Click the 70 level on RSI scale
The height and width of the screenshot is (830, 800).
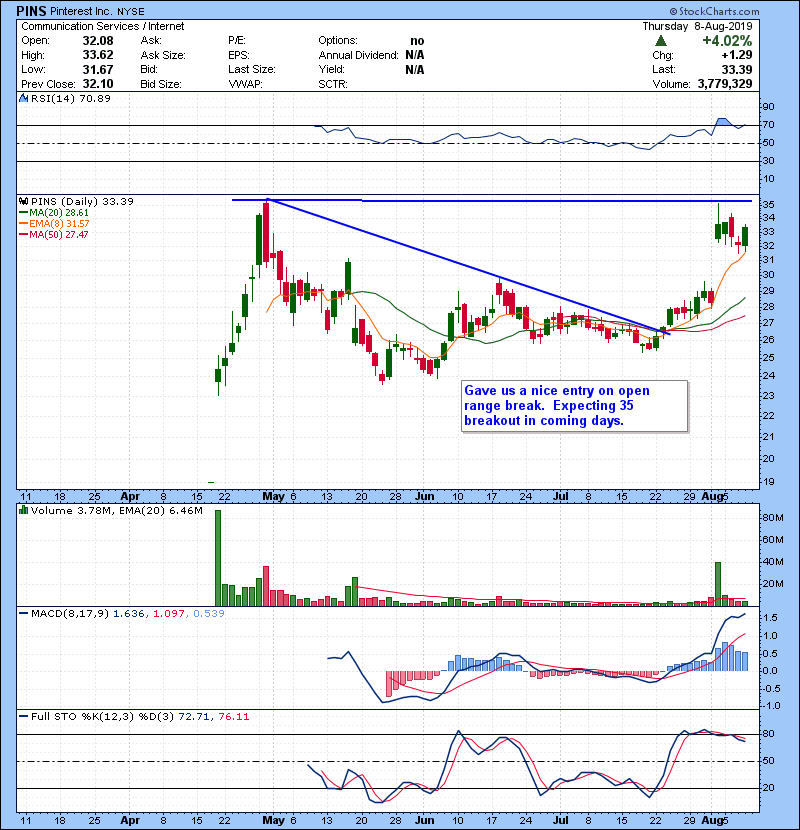tap(769, 125)
